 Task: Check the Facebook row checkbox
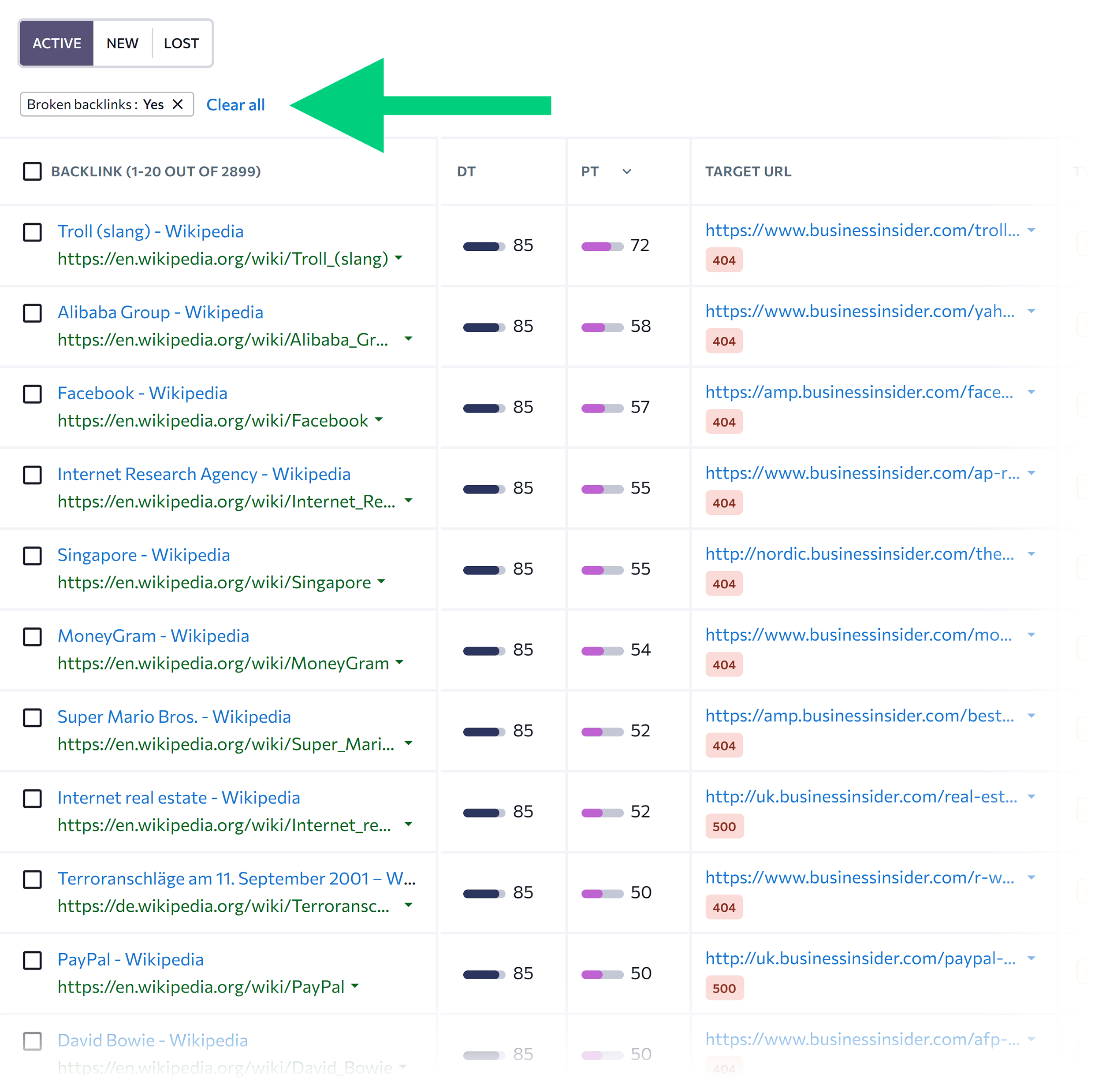tap(33, 394)
